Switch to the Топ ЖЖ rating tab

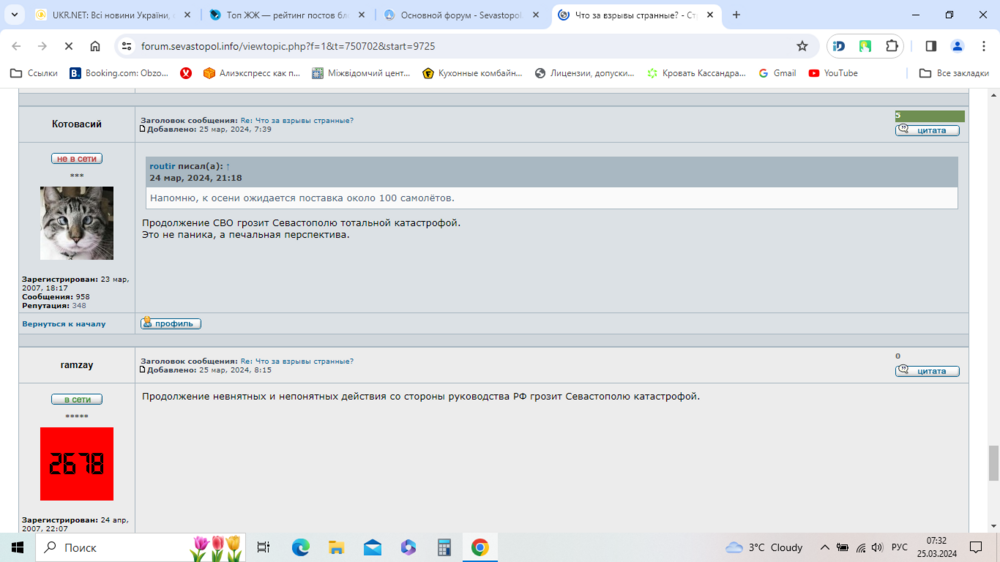(x=286, y=15)
